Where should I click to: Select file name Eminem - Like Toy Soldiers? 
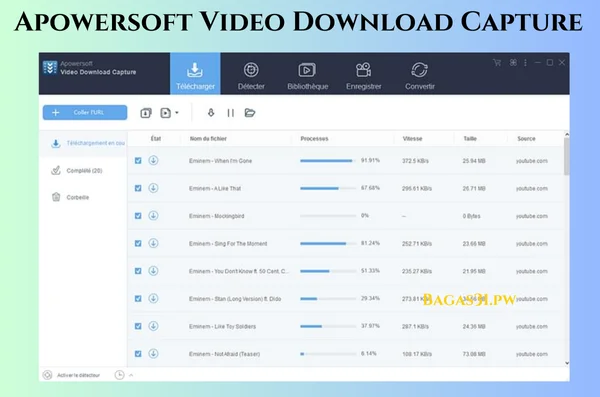pos(222,326)
